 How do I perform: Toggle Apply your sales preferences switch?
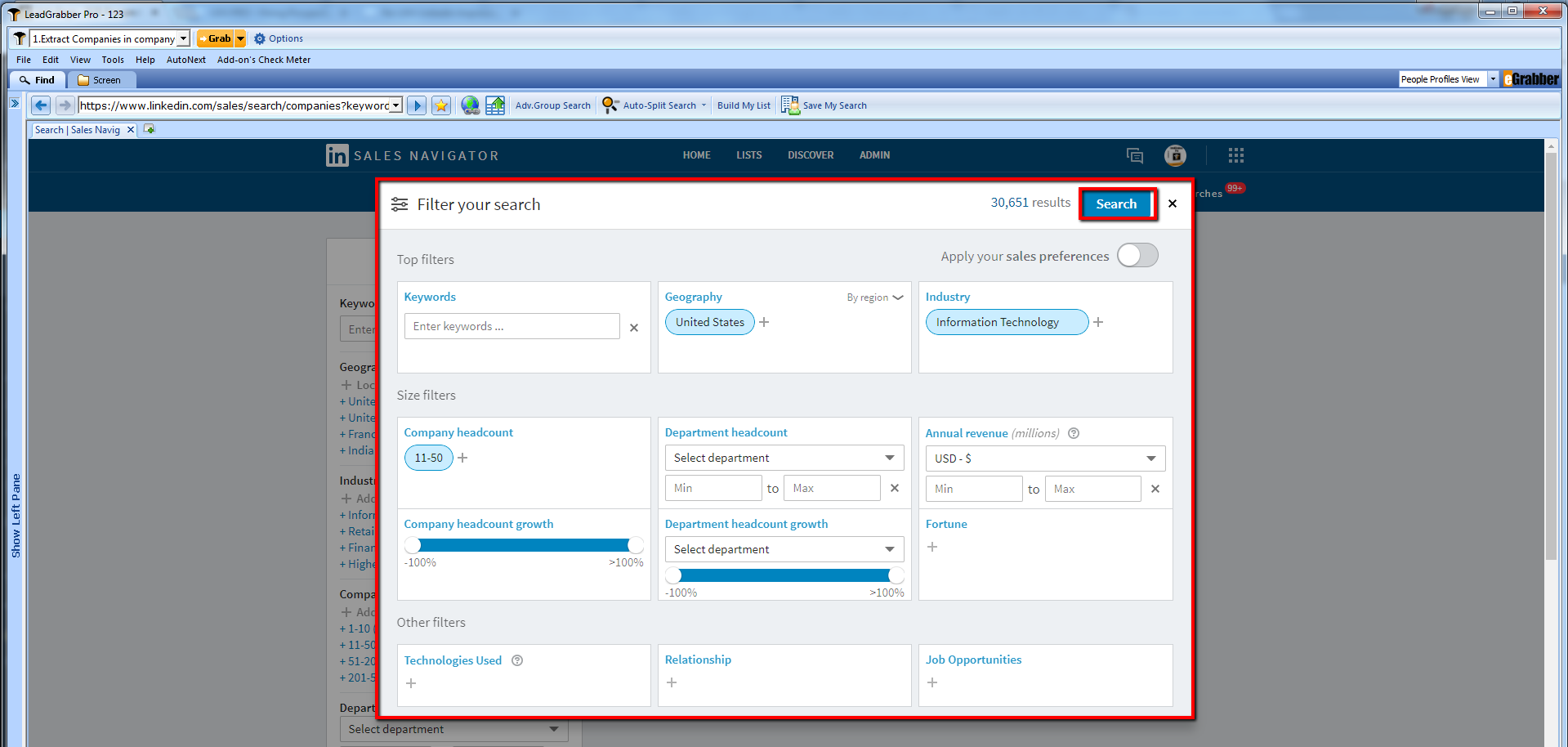1137,256
